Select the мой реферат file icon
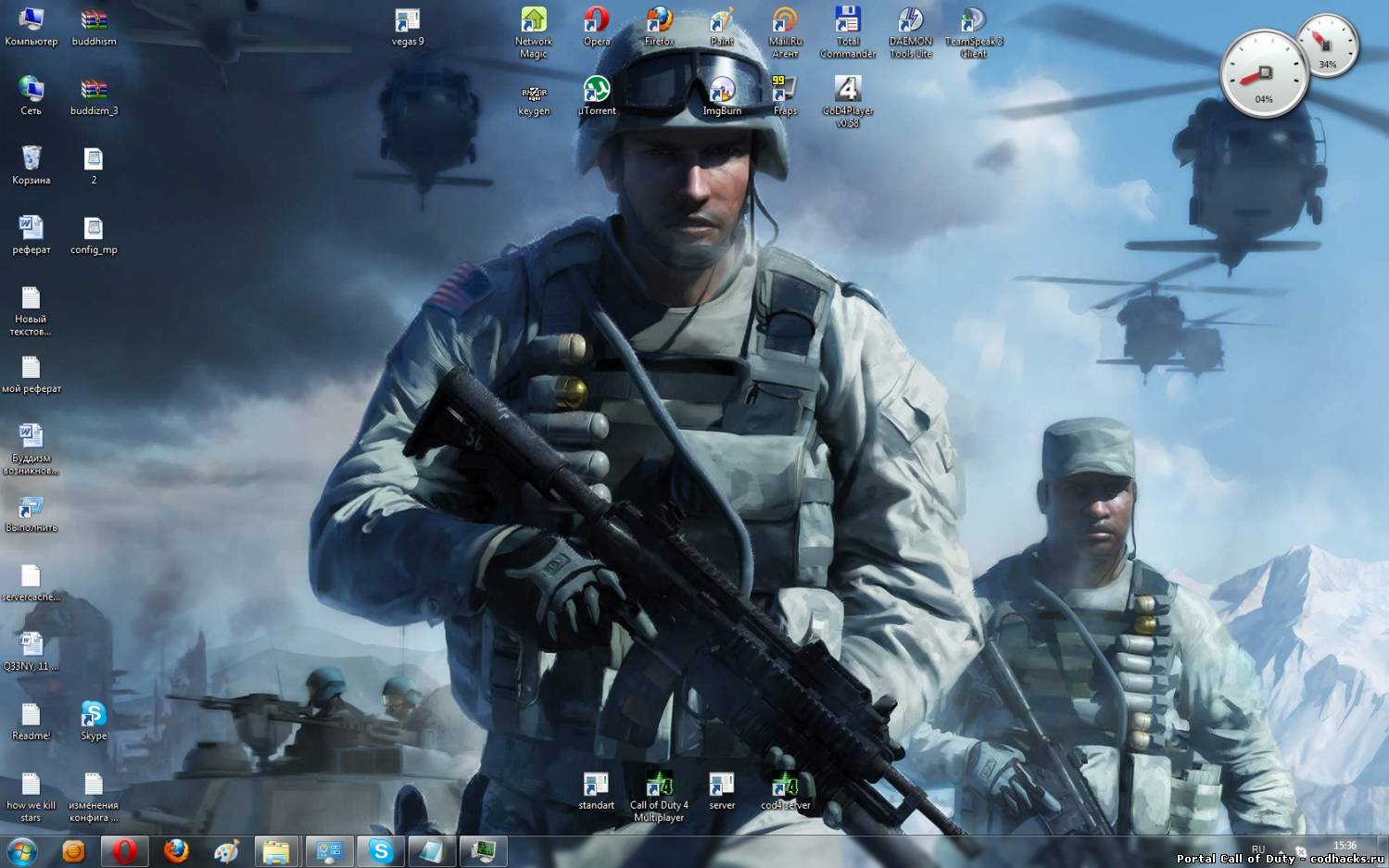The height and width of the screenshot is (868, 1389). 31,373
